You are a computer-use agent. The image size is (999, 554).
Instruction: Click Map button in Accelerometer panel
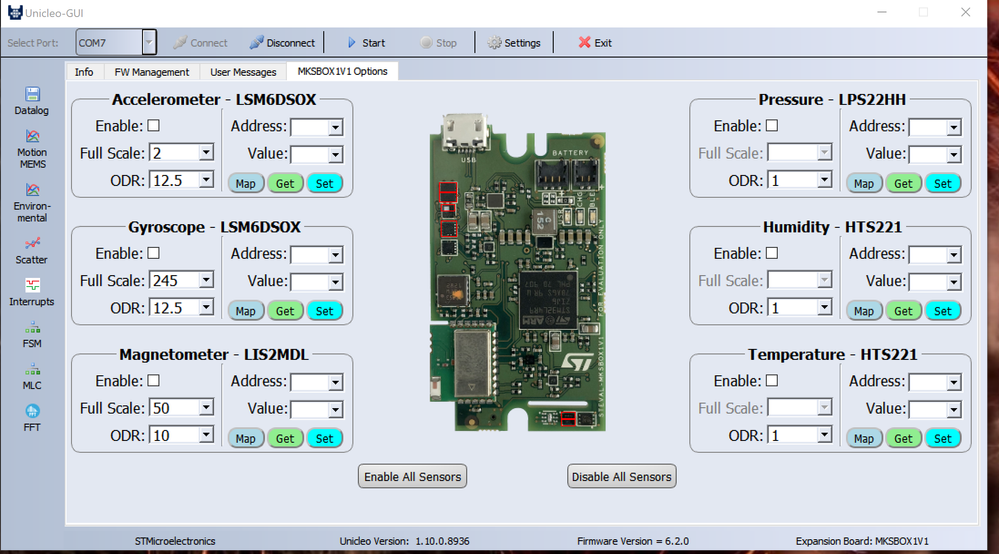246,183
